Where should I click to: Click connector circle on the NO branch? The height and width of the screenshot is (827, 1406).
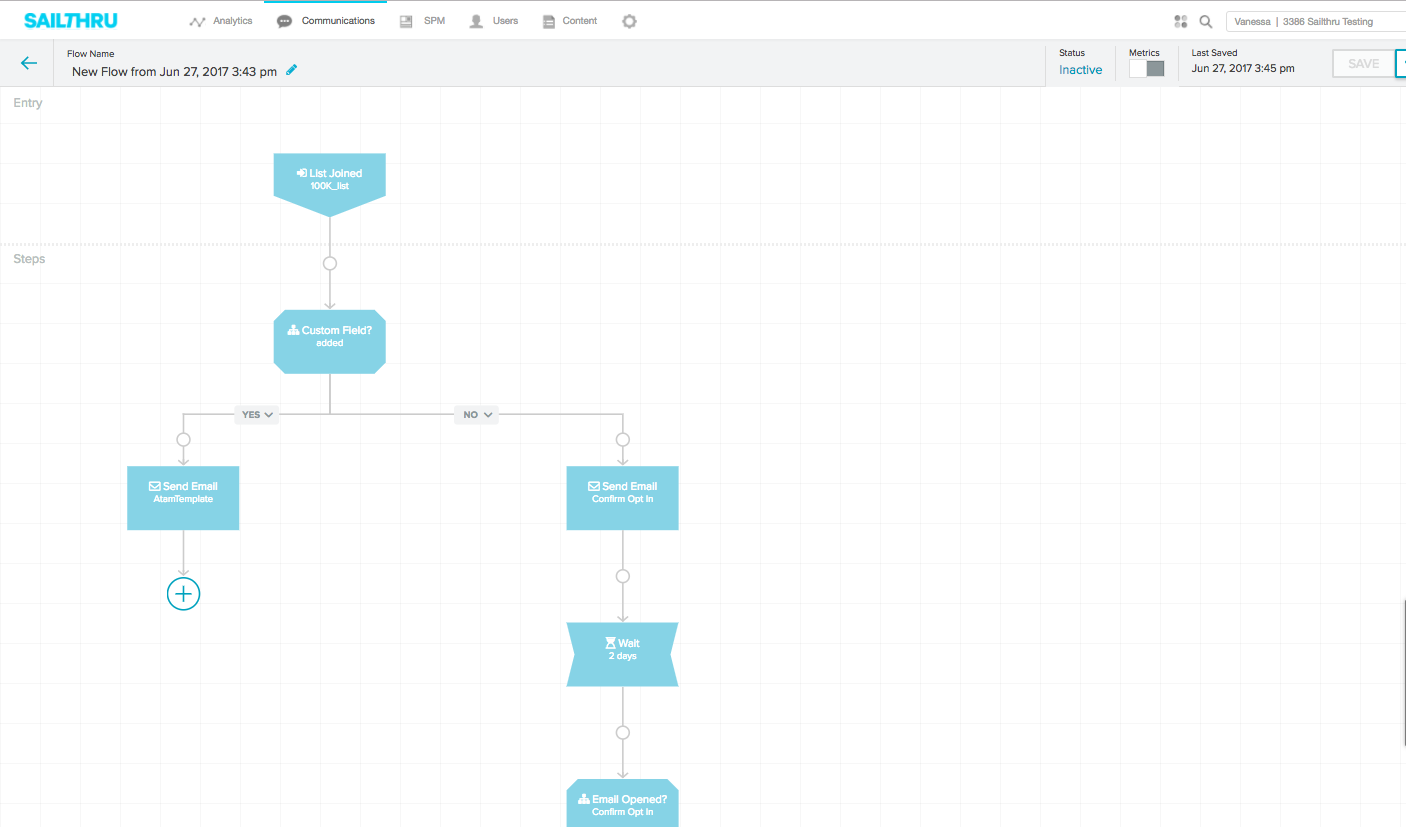(x=623, y=440)
